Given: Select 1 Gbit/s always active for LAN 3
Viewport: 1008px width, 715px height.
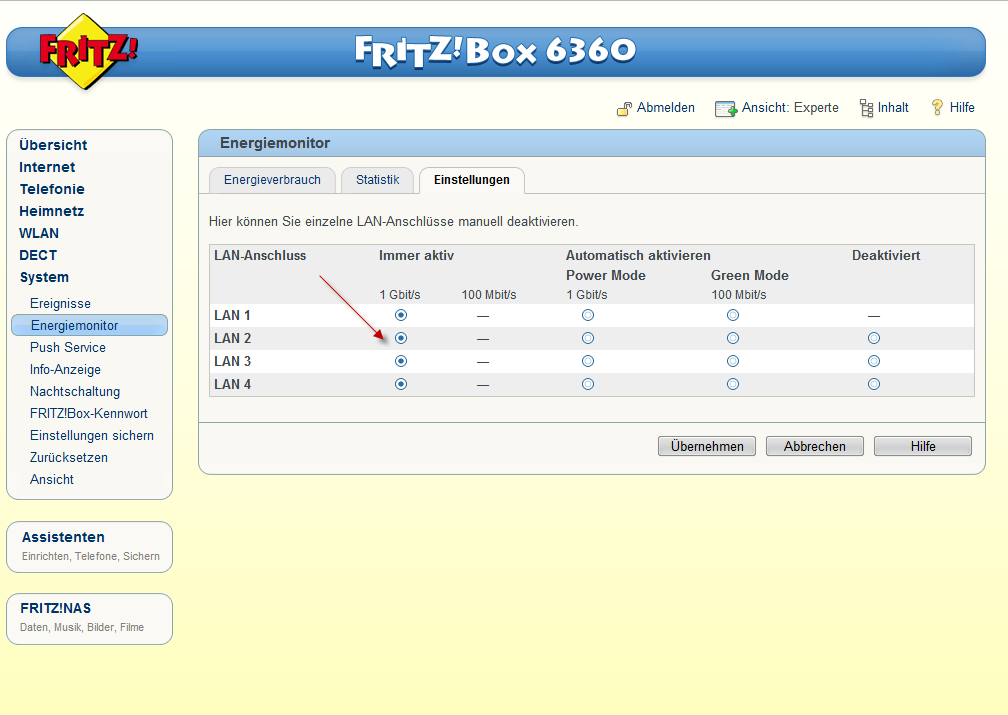Looking at the screenshot, I should click(x=401, y=361).
